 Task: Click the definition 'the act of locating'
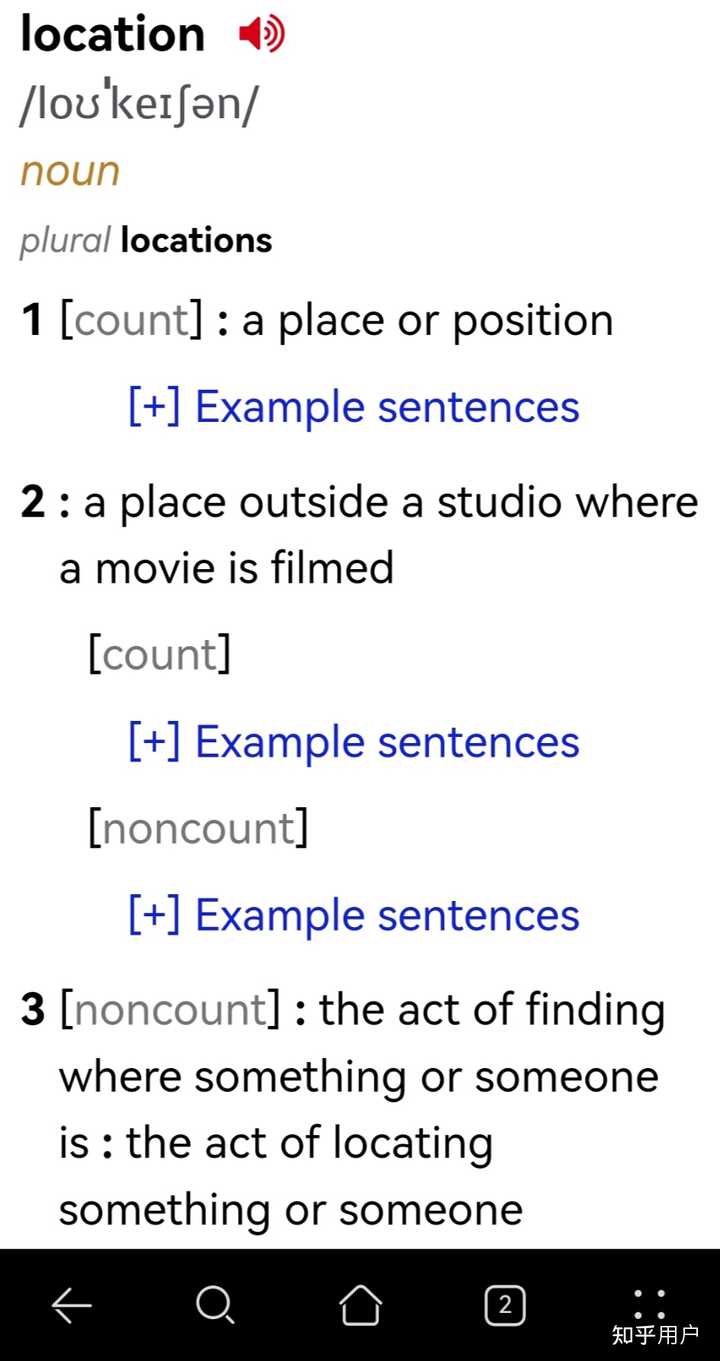[310, 1143]
